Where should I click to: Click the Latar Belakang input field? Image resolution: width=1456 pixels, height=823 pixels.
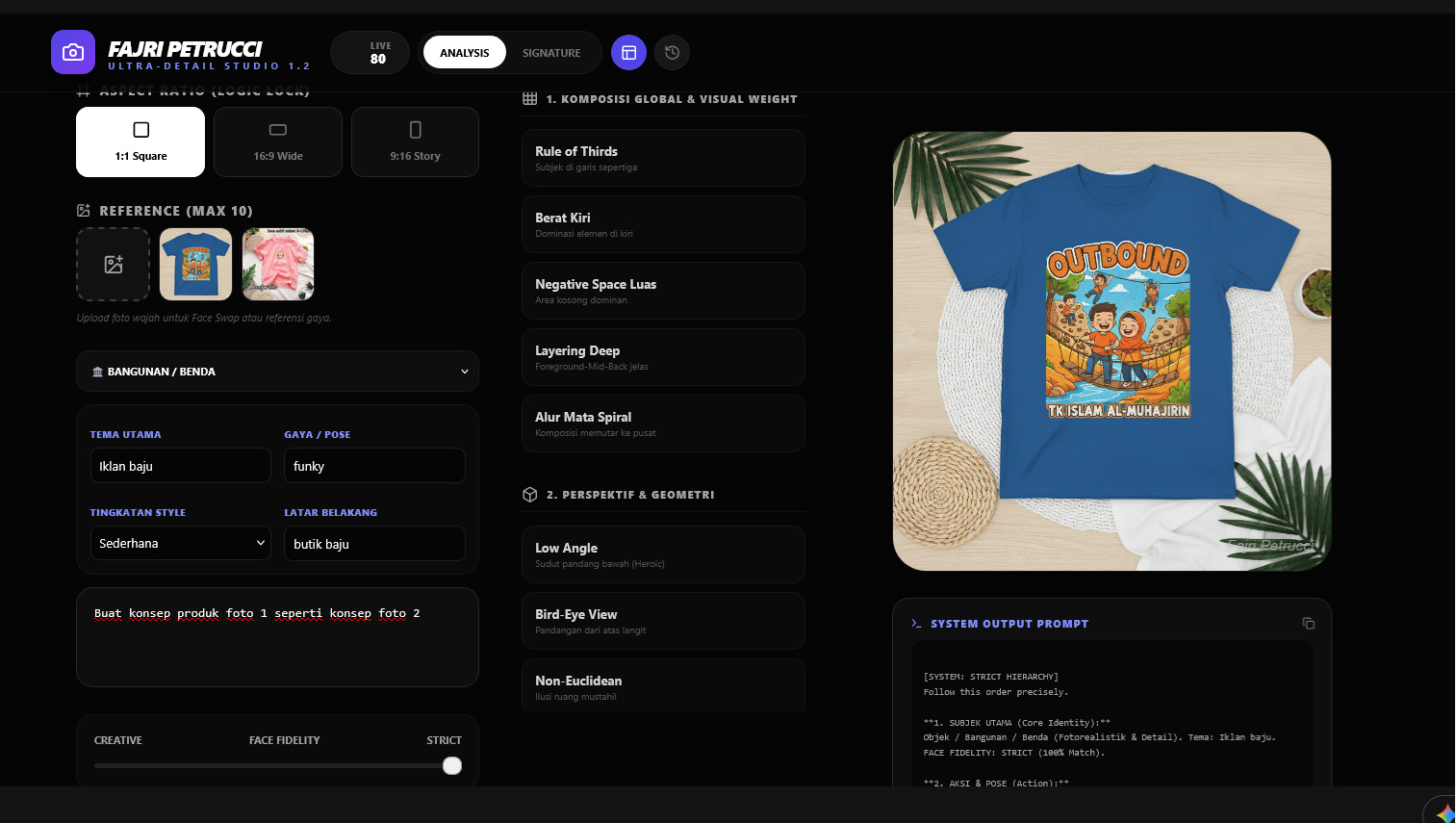pyautogui.click(x=374, y=544)
